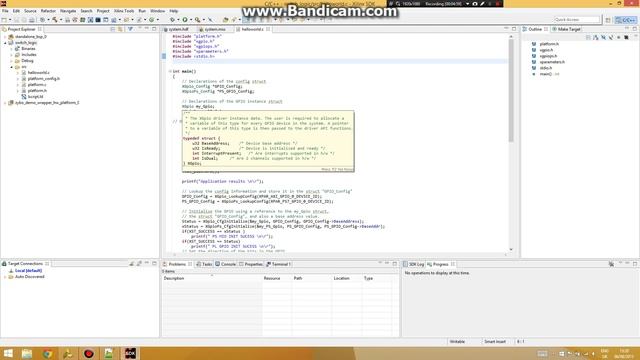Open the Navigate menu
Image resolution: width=640 pixels, height=360 pixels.
(x=68, y=11)
